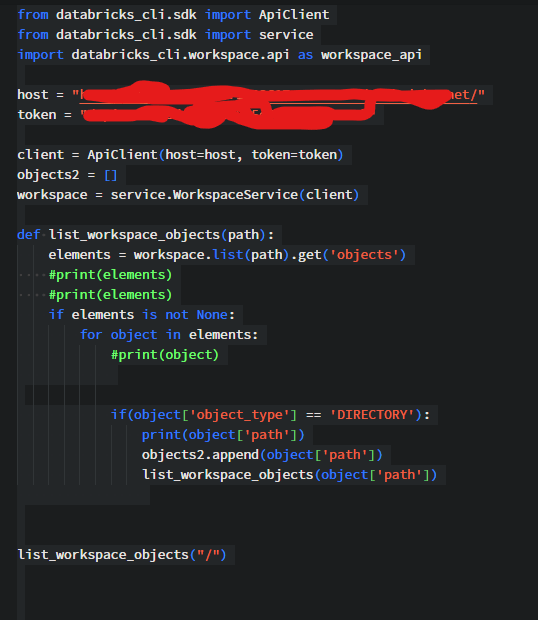Click the 'if elements is not None:' line
This screenshot has height=620, width=538.
(142, 315)
